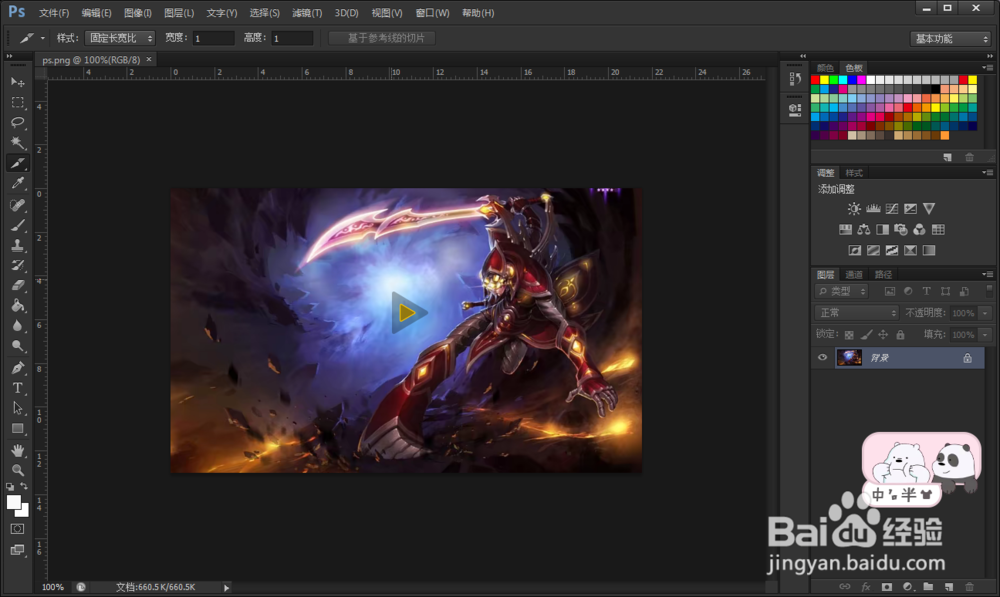Switch to the 通道 tab
Image resolution: width=1000 pixels, height=597 pixels.
coord(854,274)
